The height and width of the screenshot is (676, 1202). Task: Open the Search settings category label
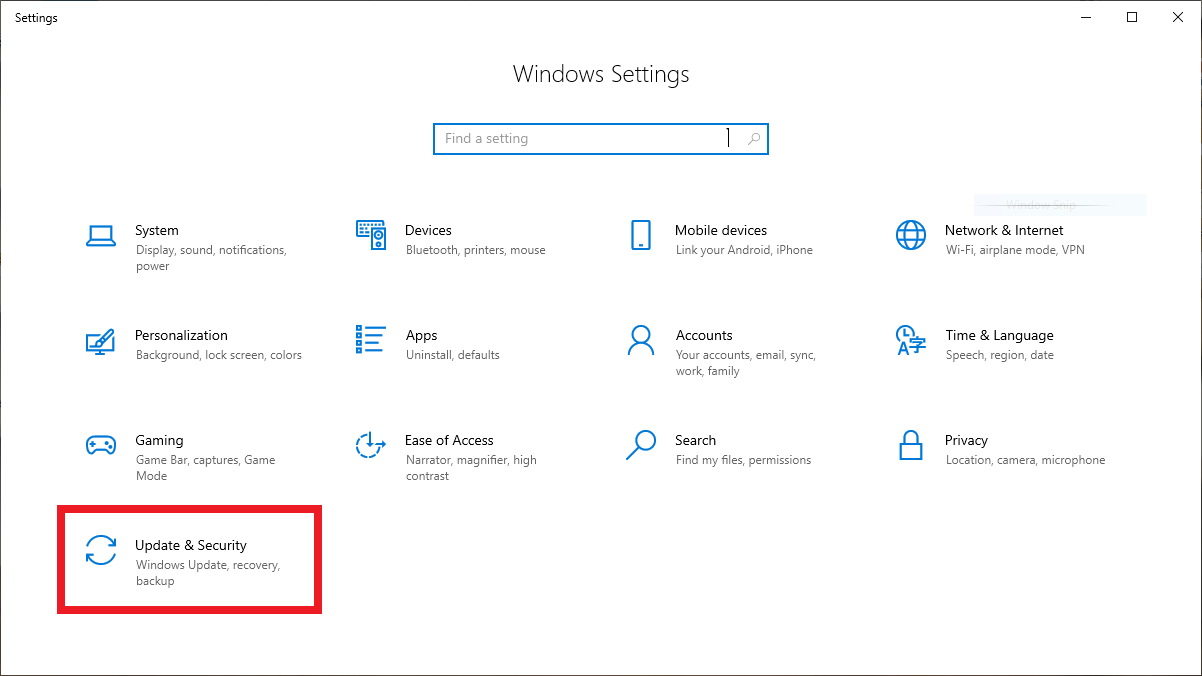click(695, 440)
